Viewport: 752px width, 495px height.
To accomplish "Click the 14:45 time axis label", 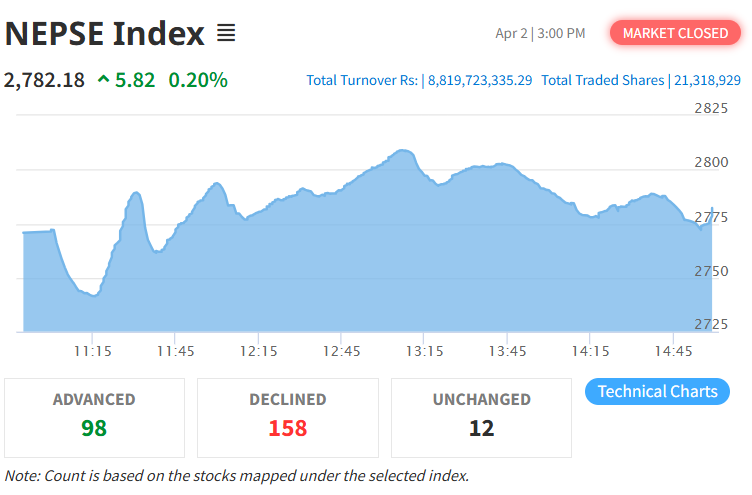I will [x=675, y=352].
